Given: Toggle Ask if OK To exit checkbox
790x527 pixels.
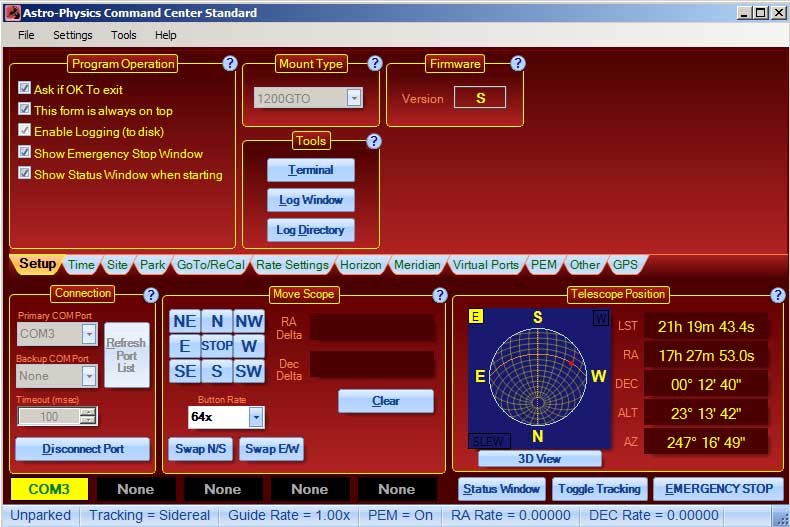Looking at the screenshot, I should [24, 88].
